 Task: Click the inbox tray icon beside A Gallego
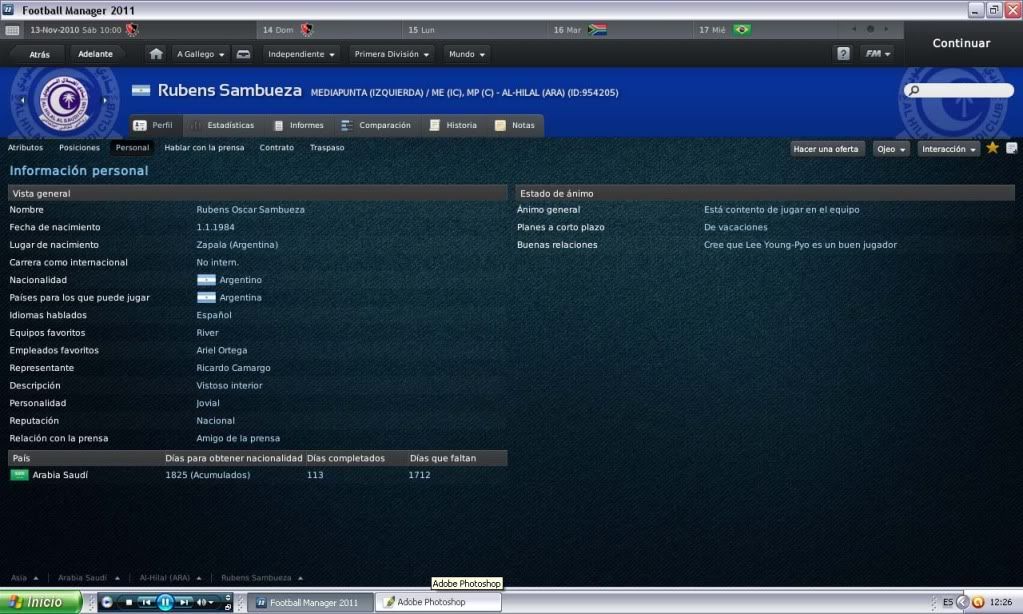243,54
